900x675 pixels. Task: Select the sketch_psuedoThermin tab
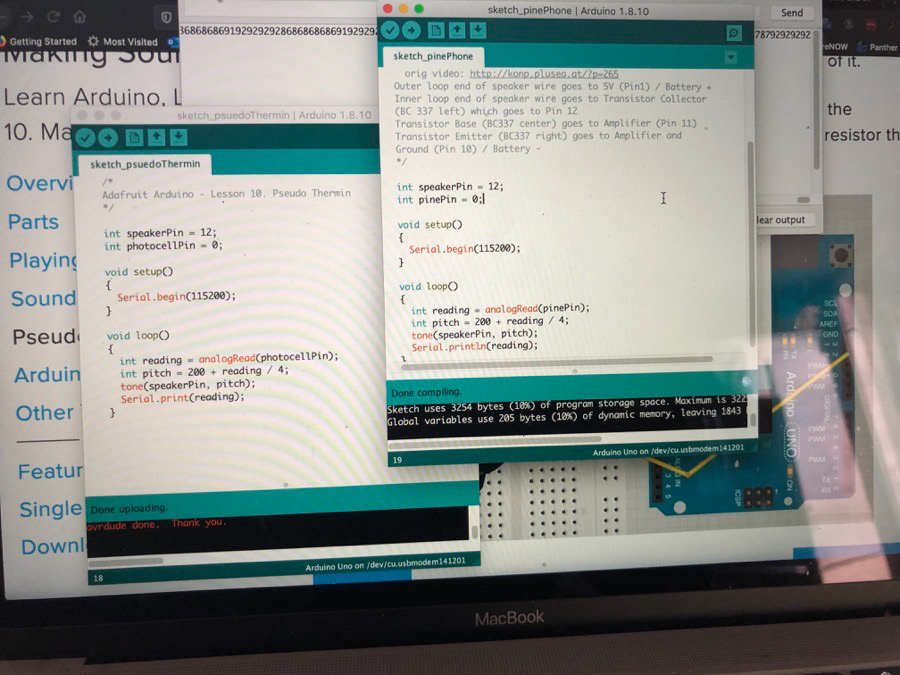coord(145,164)
